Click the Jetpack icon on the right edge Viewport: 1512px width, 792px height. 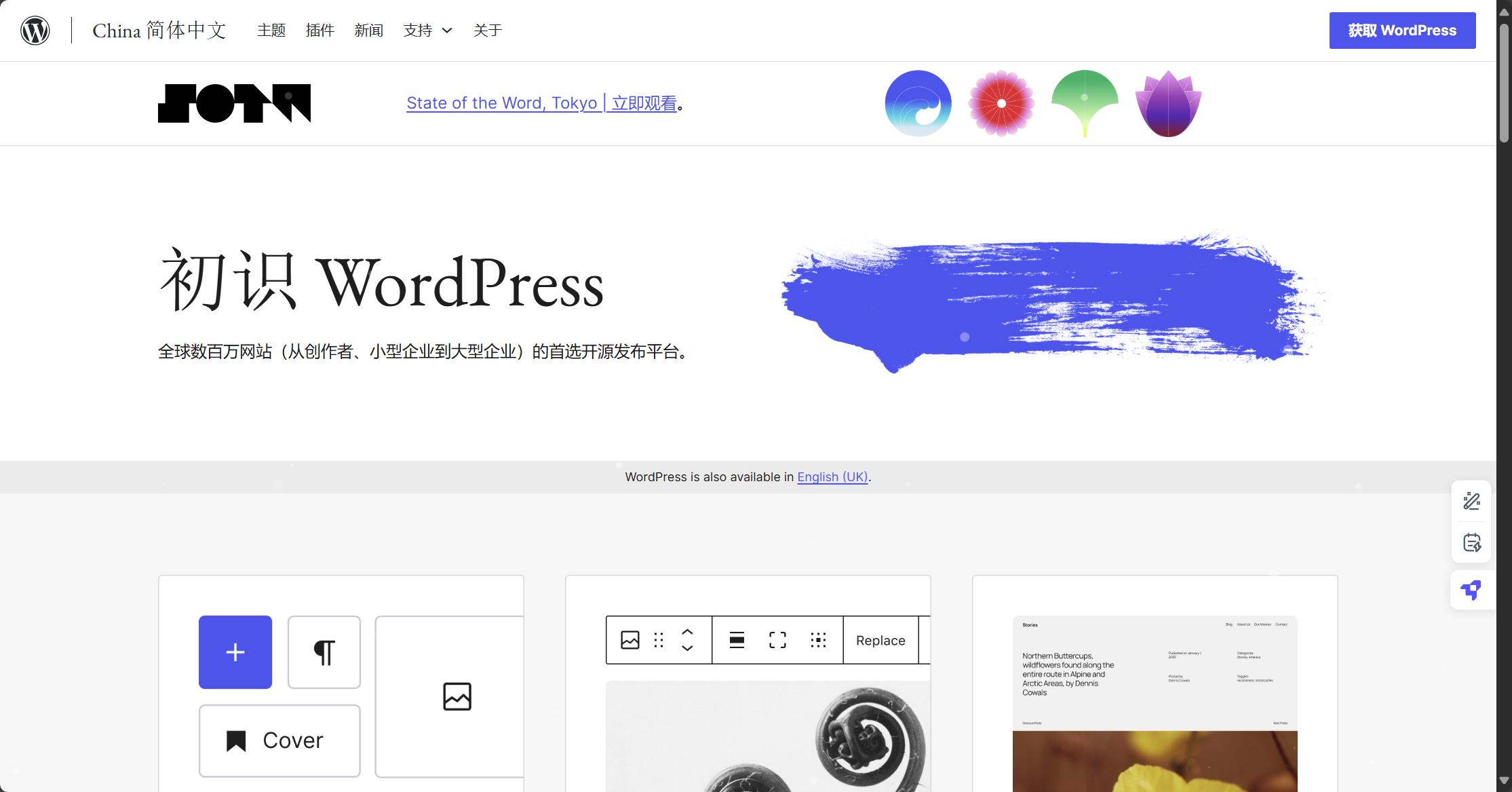click(x=1471, y=590)
